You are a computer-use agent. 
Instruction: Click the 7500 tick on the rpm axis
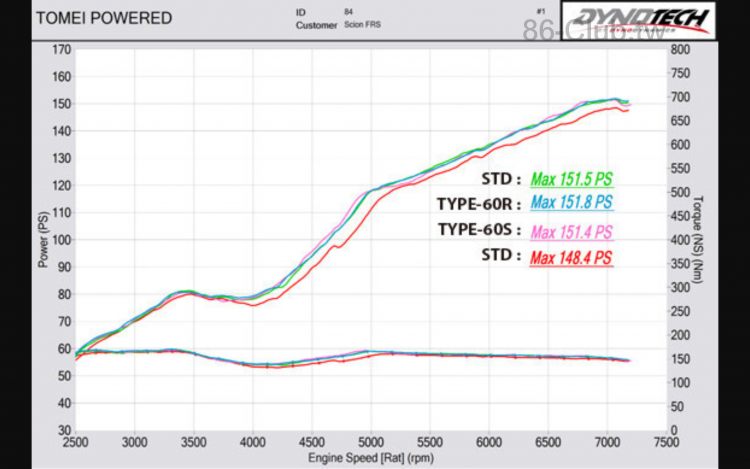[666, 442]
